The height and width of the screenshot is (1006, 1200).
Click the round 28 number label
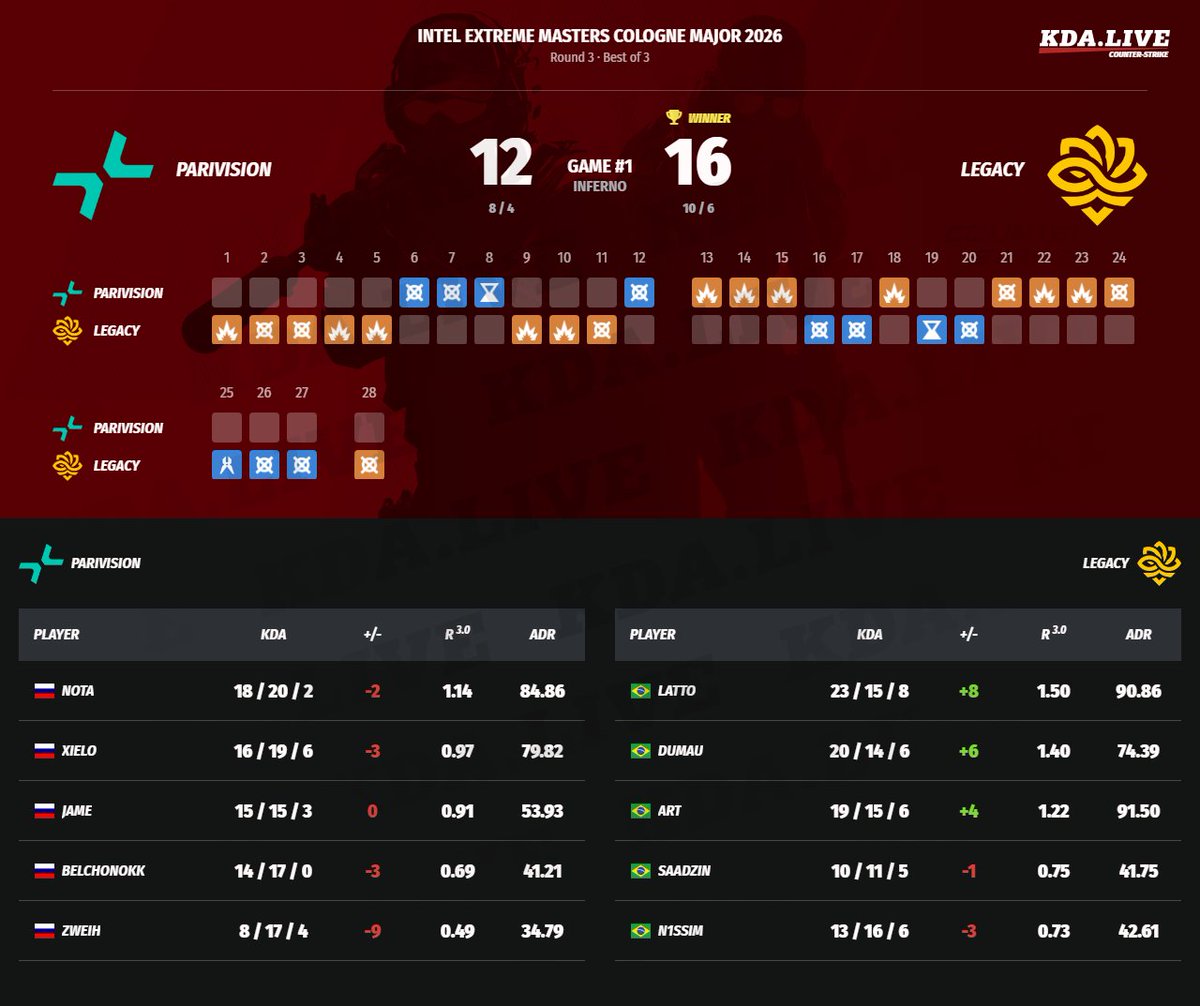(369, 393)
